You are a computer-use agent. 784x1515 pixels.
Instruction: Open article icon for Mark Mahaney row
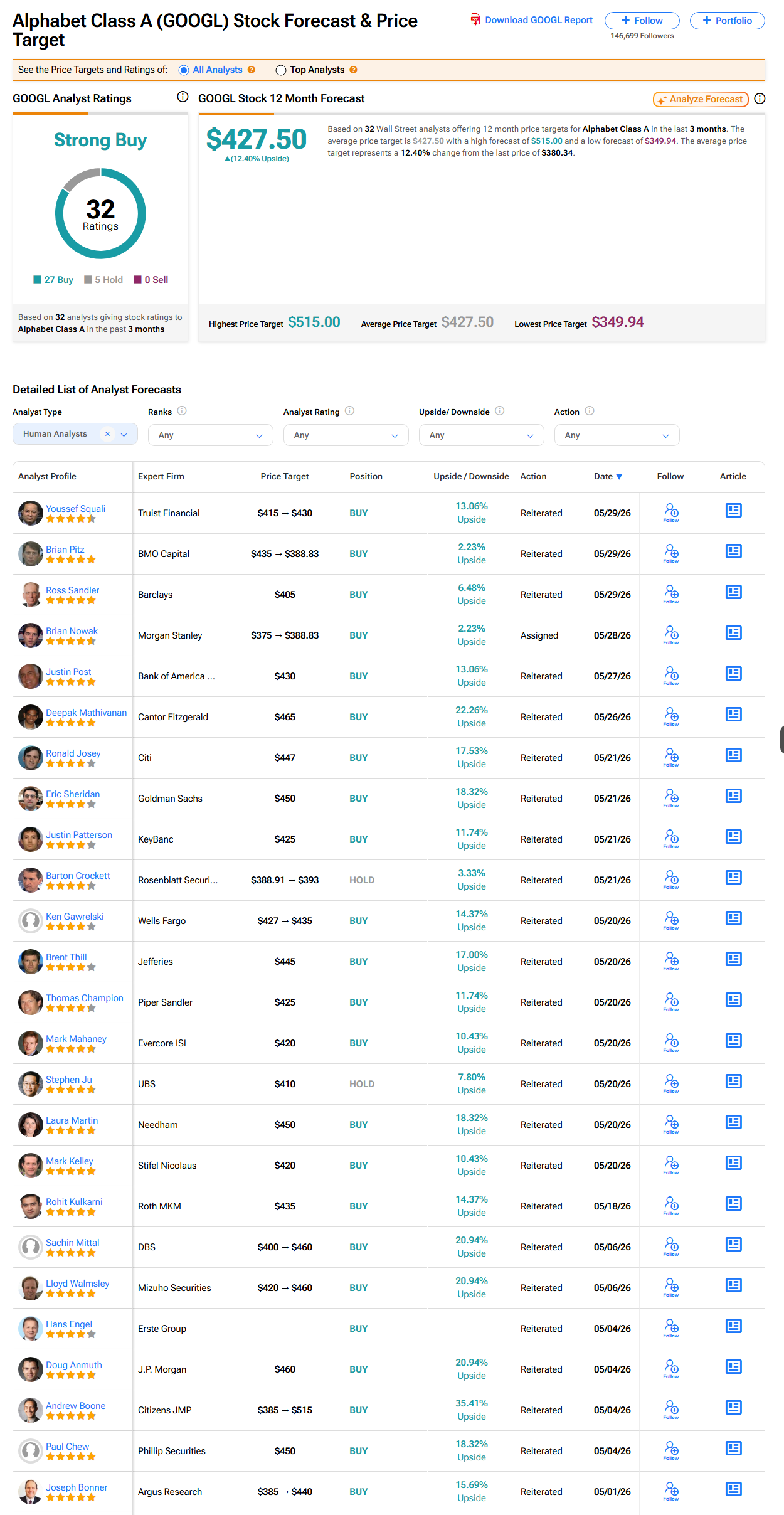pyautogui.click(x=734, y=1041)
